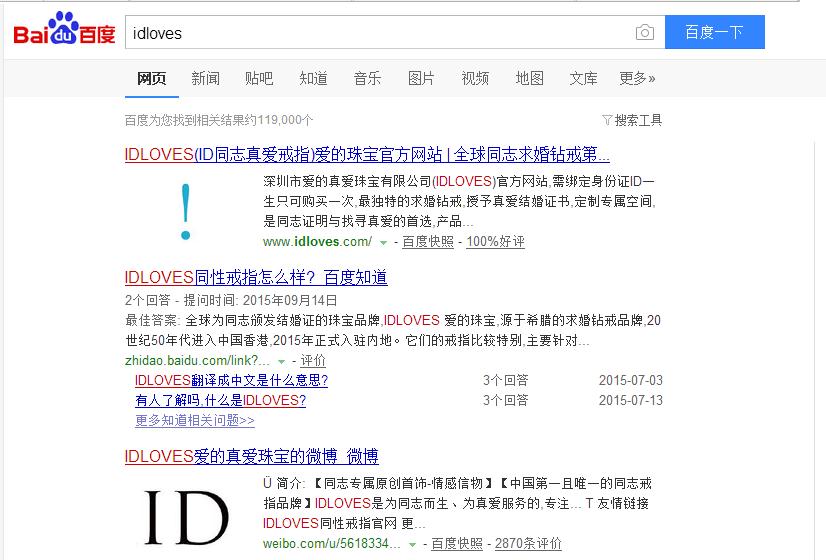
Task: Switch to the 文库 tab
Action: 583,78
